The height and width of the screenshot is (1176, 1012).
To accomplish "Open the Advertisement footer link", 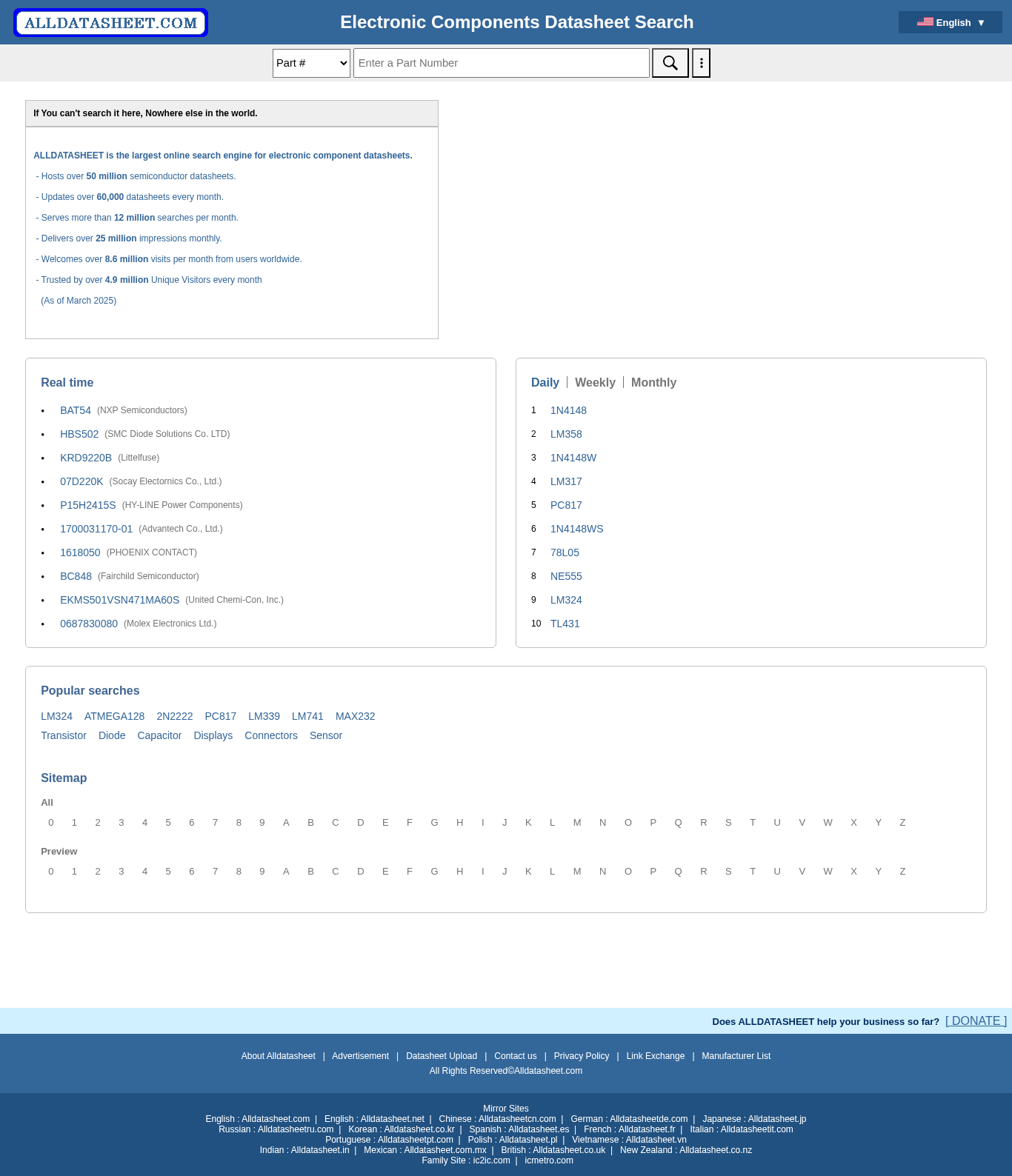I will point(360,1056).
